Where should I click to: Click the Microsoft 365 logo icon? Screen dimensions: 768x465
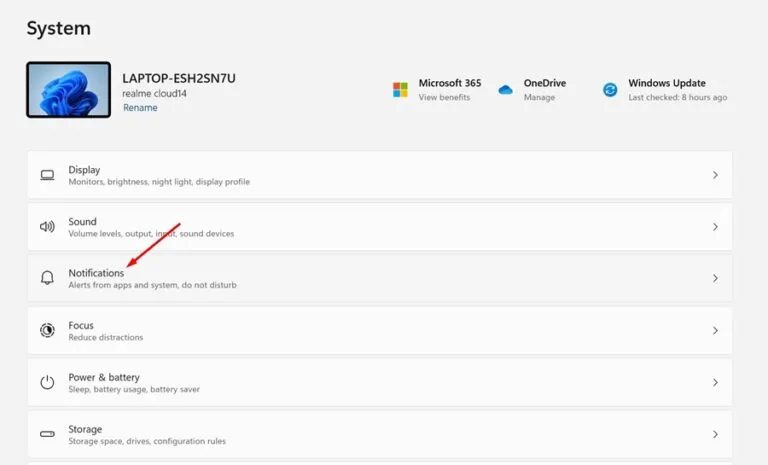tap(400, 90)
